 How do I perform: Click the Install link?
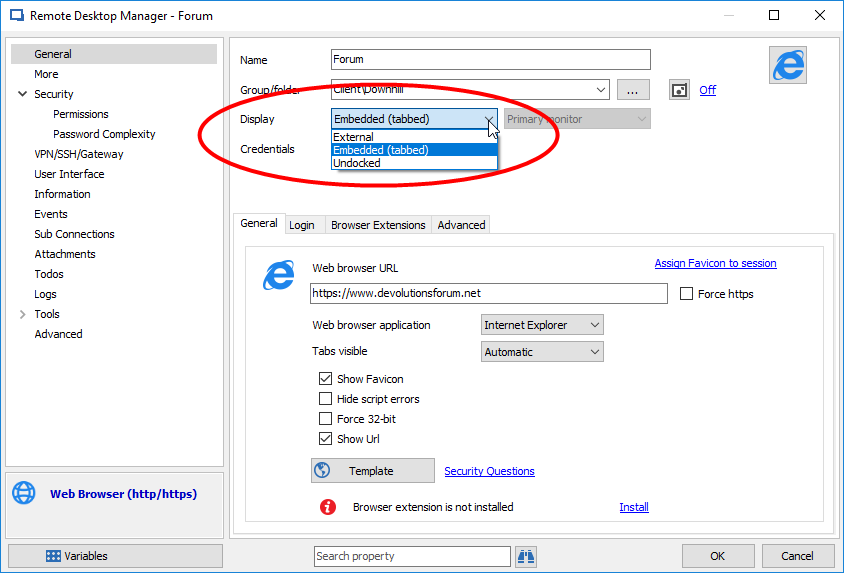634,507
